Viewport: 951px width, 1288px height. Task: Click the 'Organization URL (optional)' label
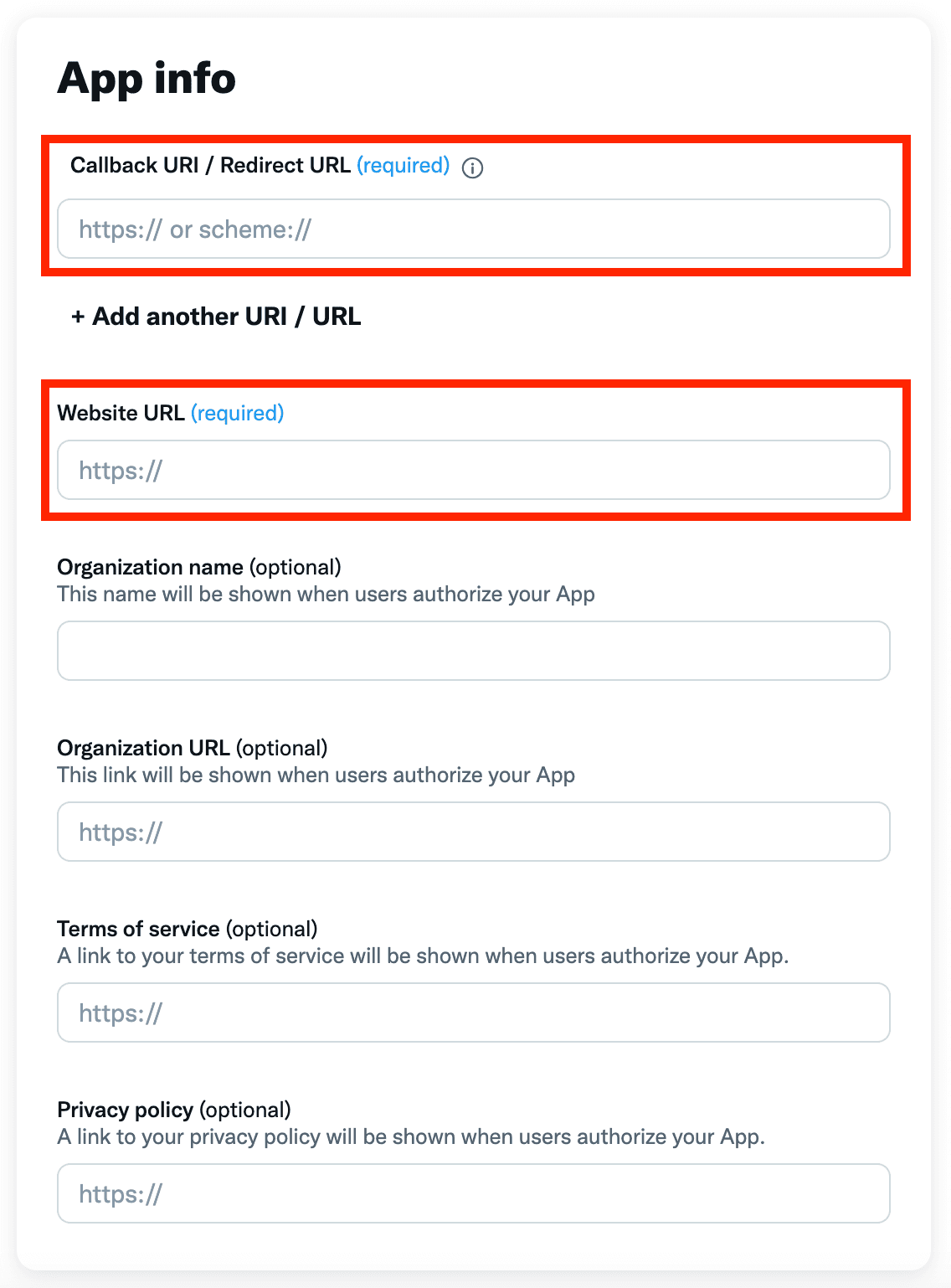(x=193, y=748)
